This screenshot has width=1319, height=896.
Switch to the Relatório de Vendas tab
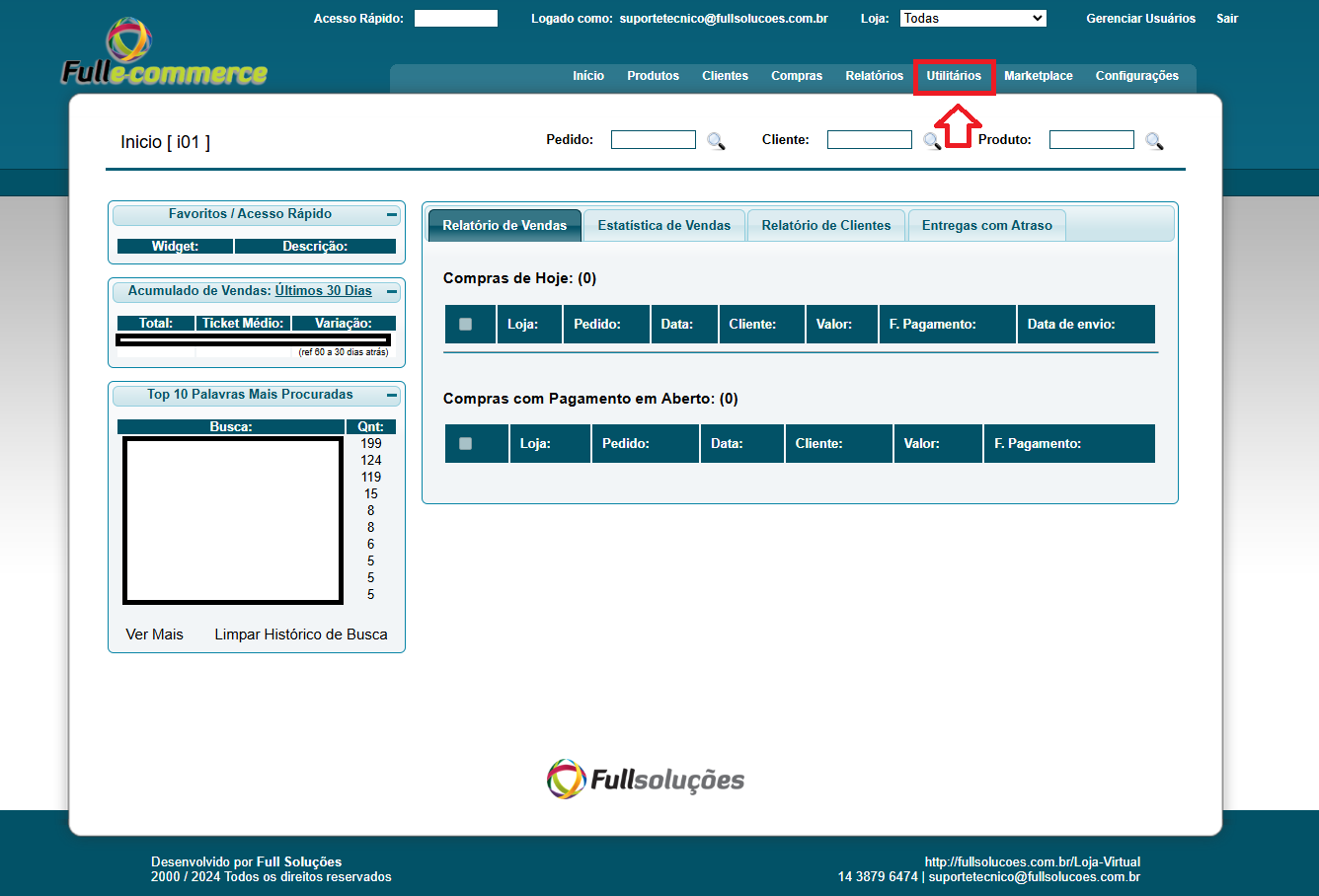point(504,225)
